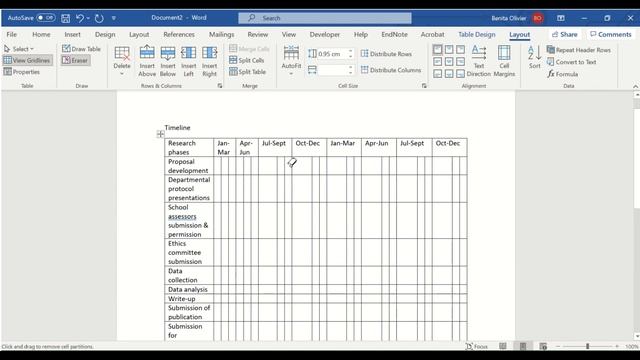Select Align Top Right alignment
640x360 pixels.
[460, 50]
